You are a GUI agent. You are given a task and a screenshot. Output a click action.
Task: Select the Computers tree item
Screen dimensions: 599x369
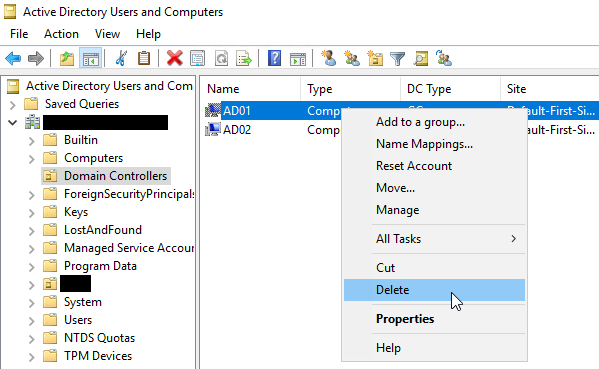tap(94, 158)
